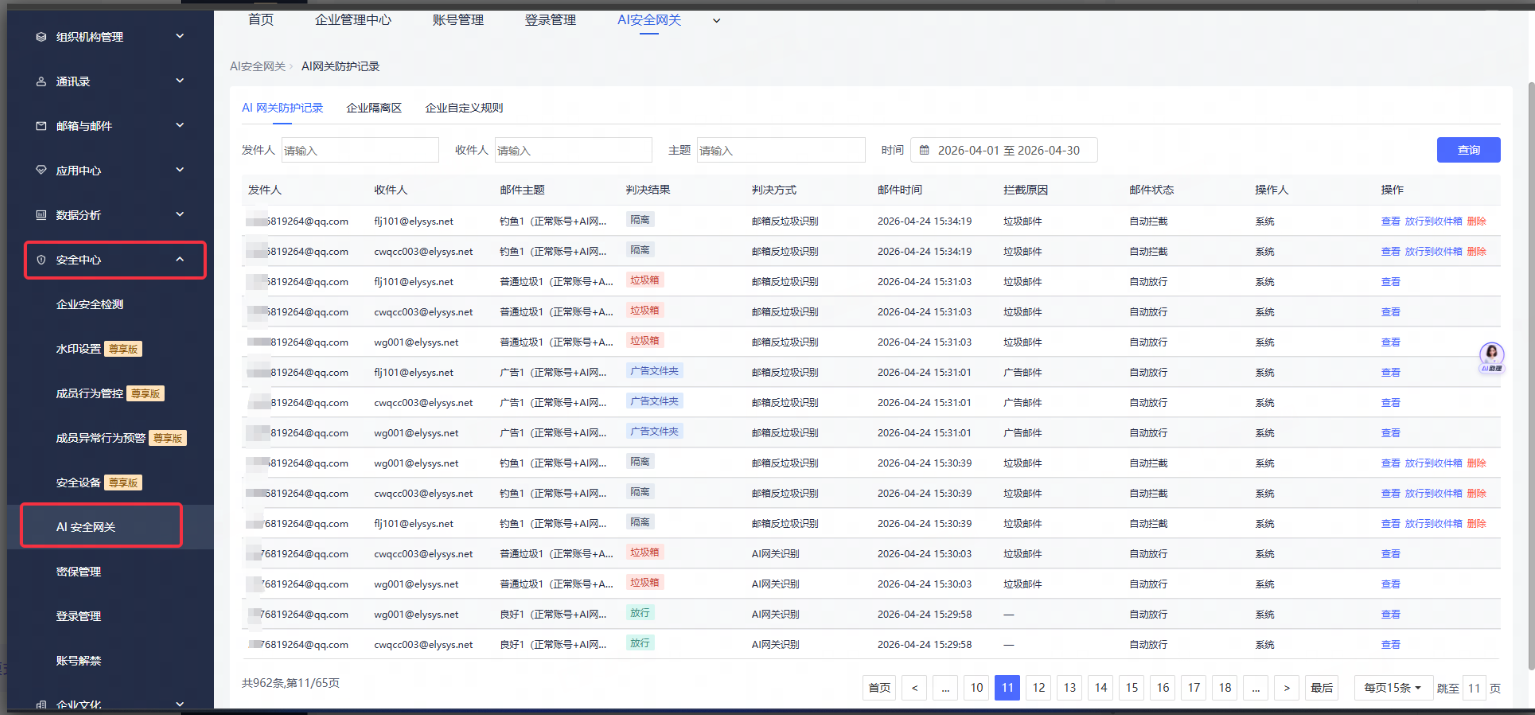This screenshot has width=1535, height=715.
Task: Open 成员行为管控 in the sidebar
Action: (89, 393)
